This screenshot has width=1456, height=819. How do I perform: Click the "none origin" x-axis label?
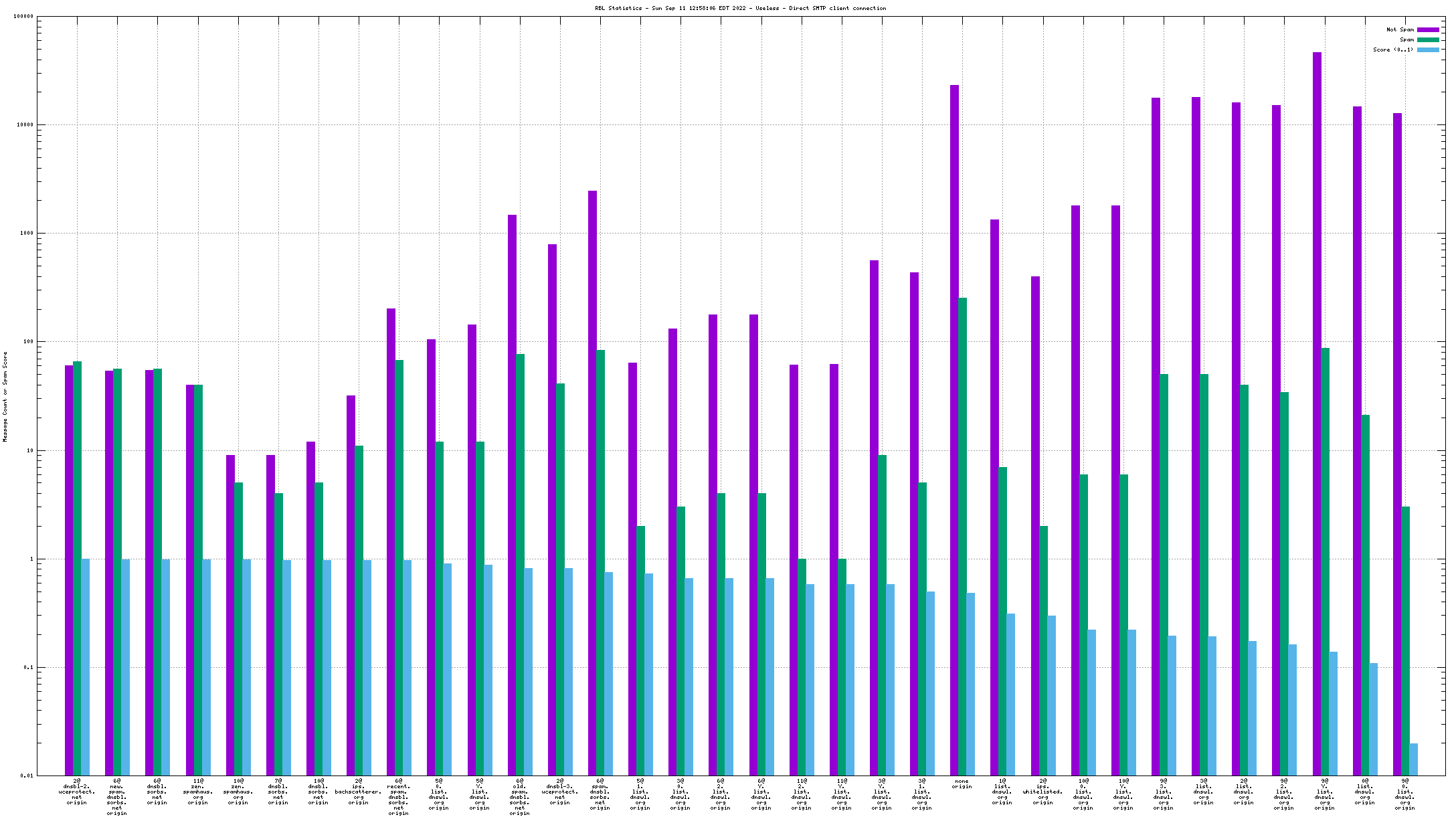tap(962, 784)
